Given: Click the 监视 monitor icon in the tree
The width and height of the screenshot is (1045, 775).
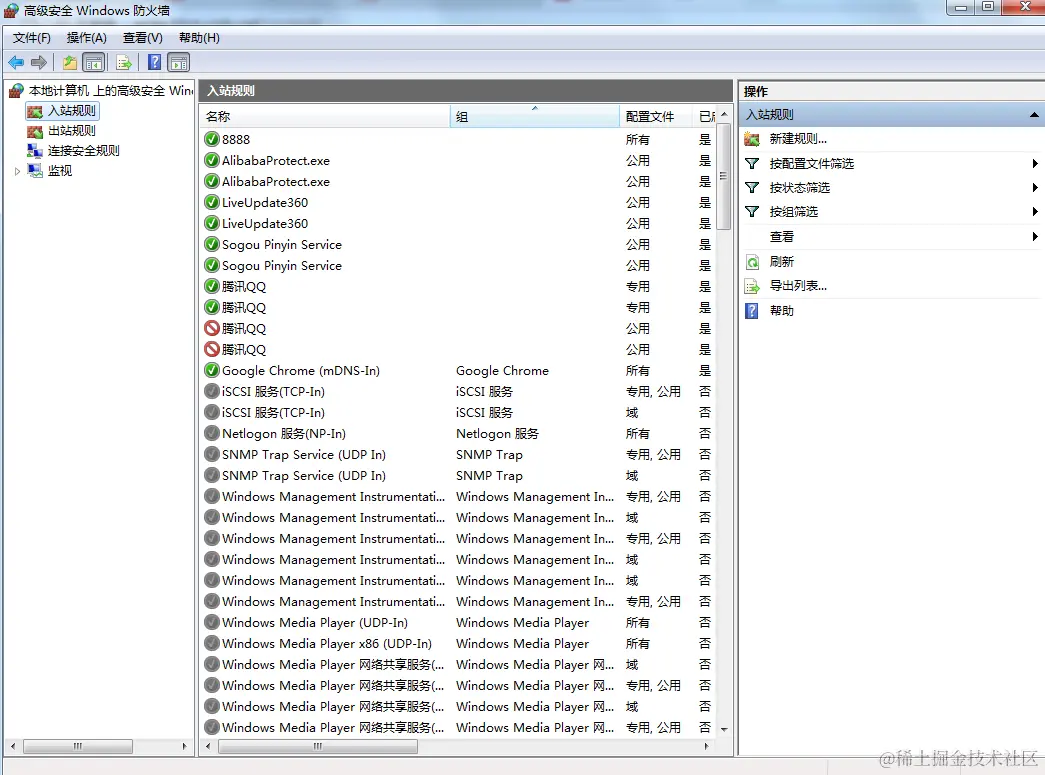Looking at the screenshot, I should click(35, 171).
